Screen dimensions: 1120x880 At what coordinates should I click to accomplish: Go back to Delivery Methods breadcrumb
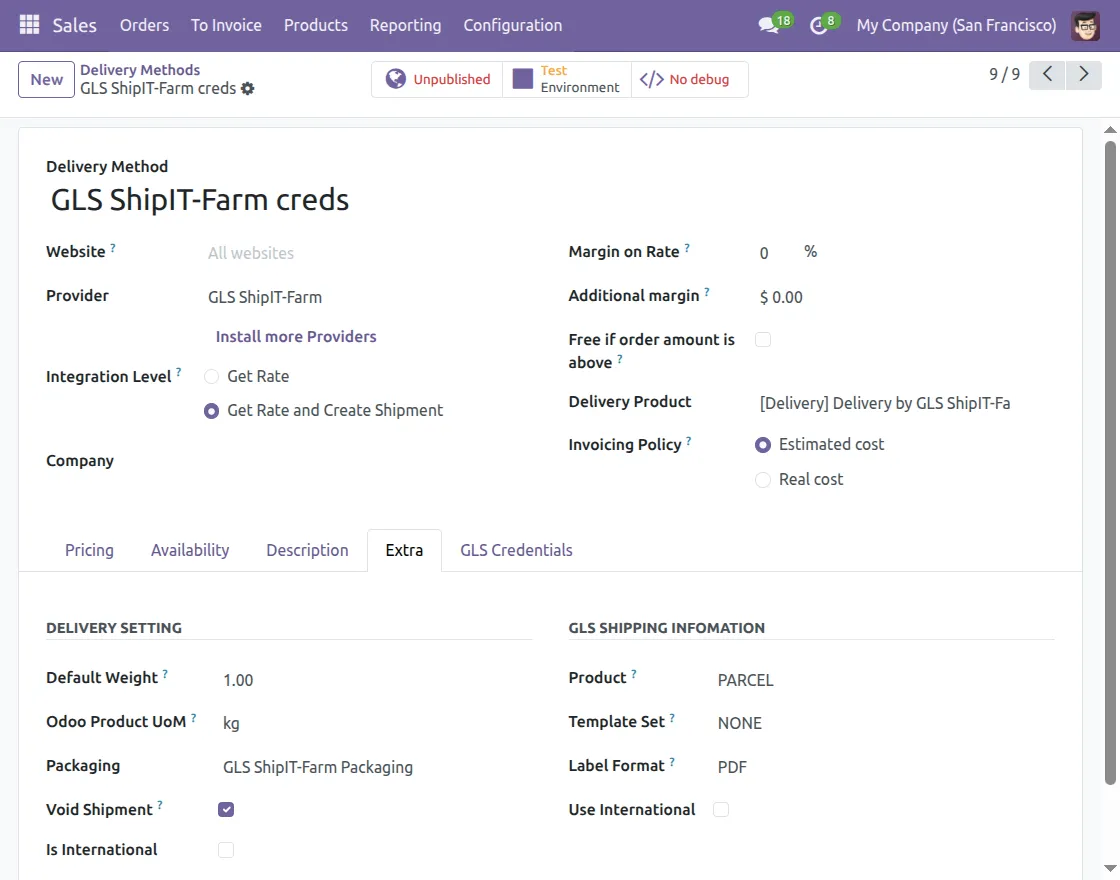(140, 70)
